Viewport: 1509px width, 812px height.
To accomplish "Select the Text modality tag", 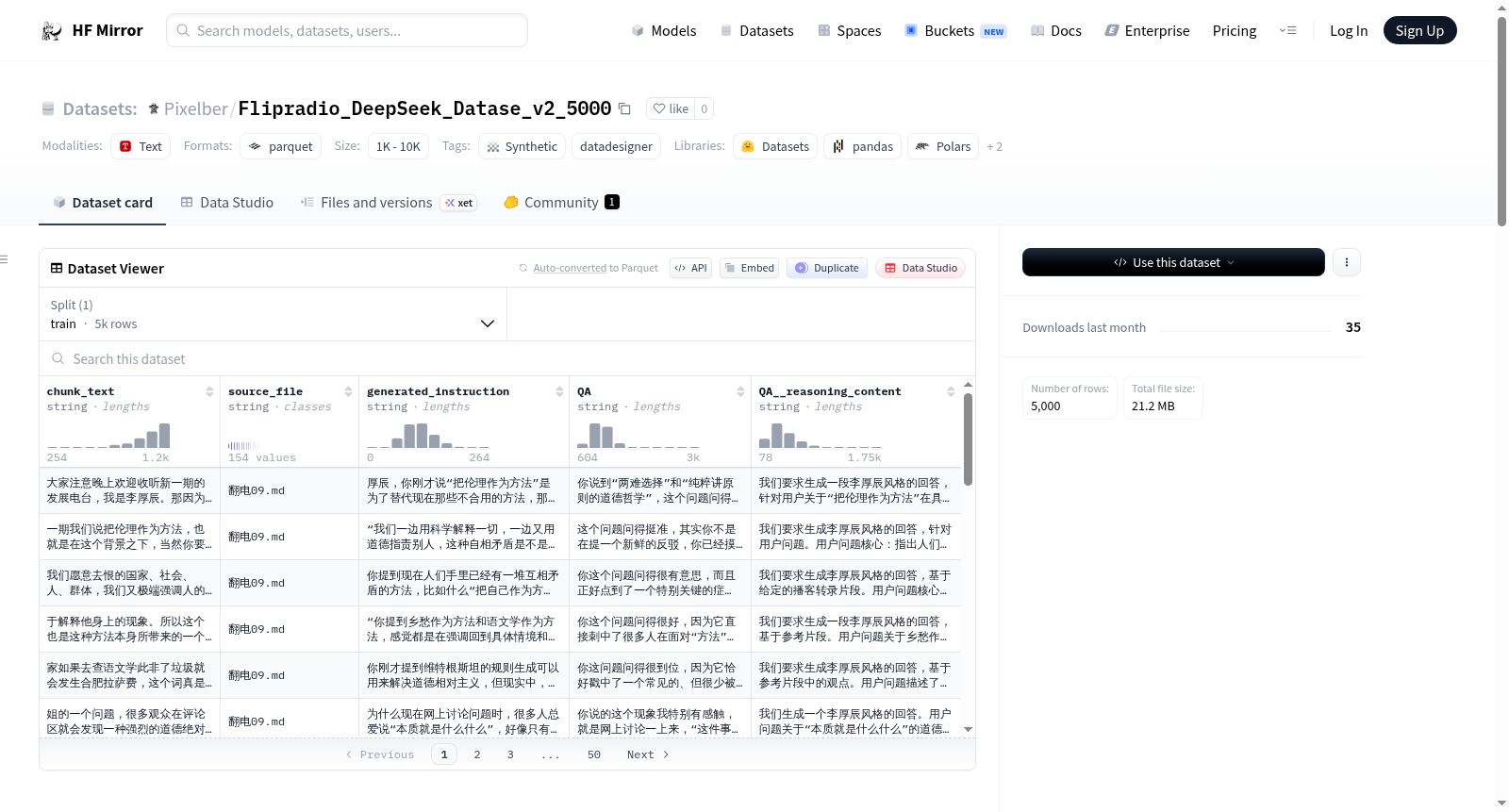I will coord(141,146).
